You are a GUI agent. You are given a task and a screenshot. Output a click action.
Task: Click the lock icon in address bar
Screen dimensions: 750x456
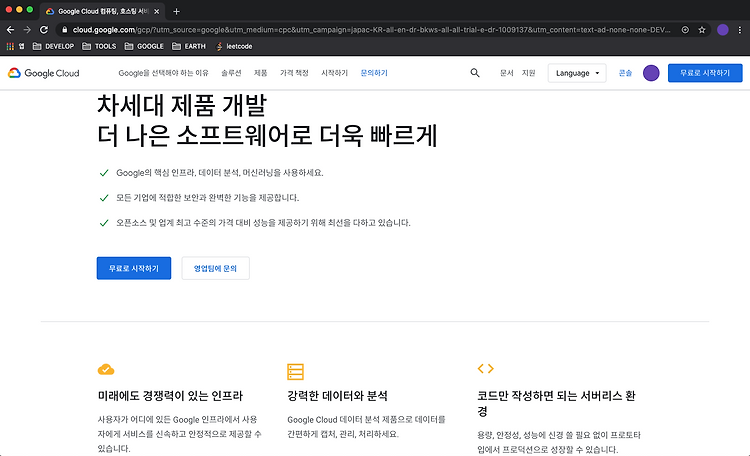(x=65, y=30)
